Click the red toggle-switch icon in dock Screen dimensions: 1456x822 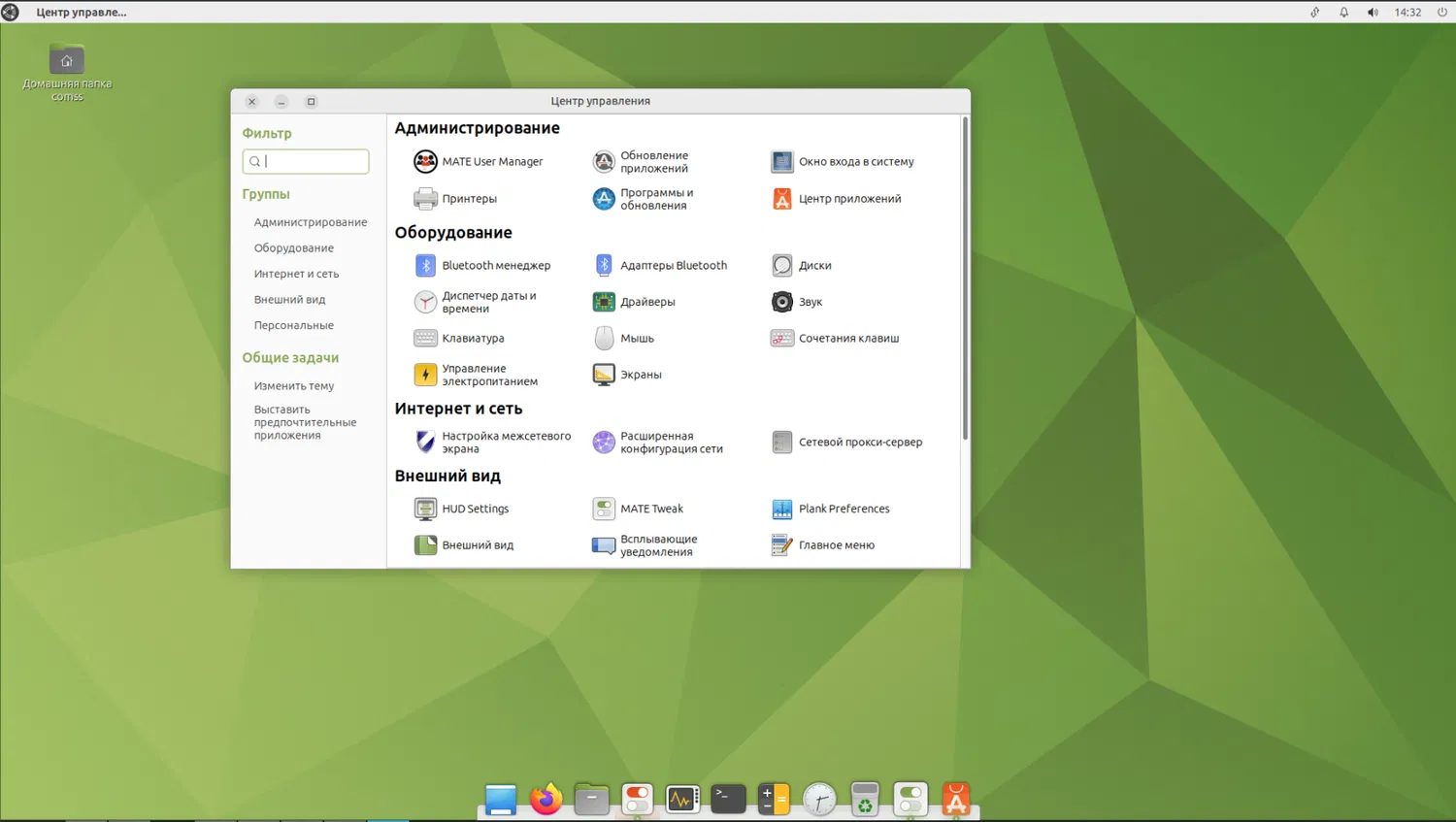point(637,799)
